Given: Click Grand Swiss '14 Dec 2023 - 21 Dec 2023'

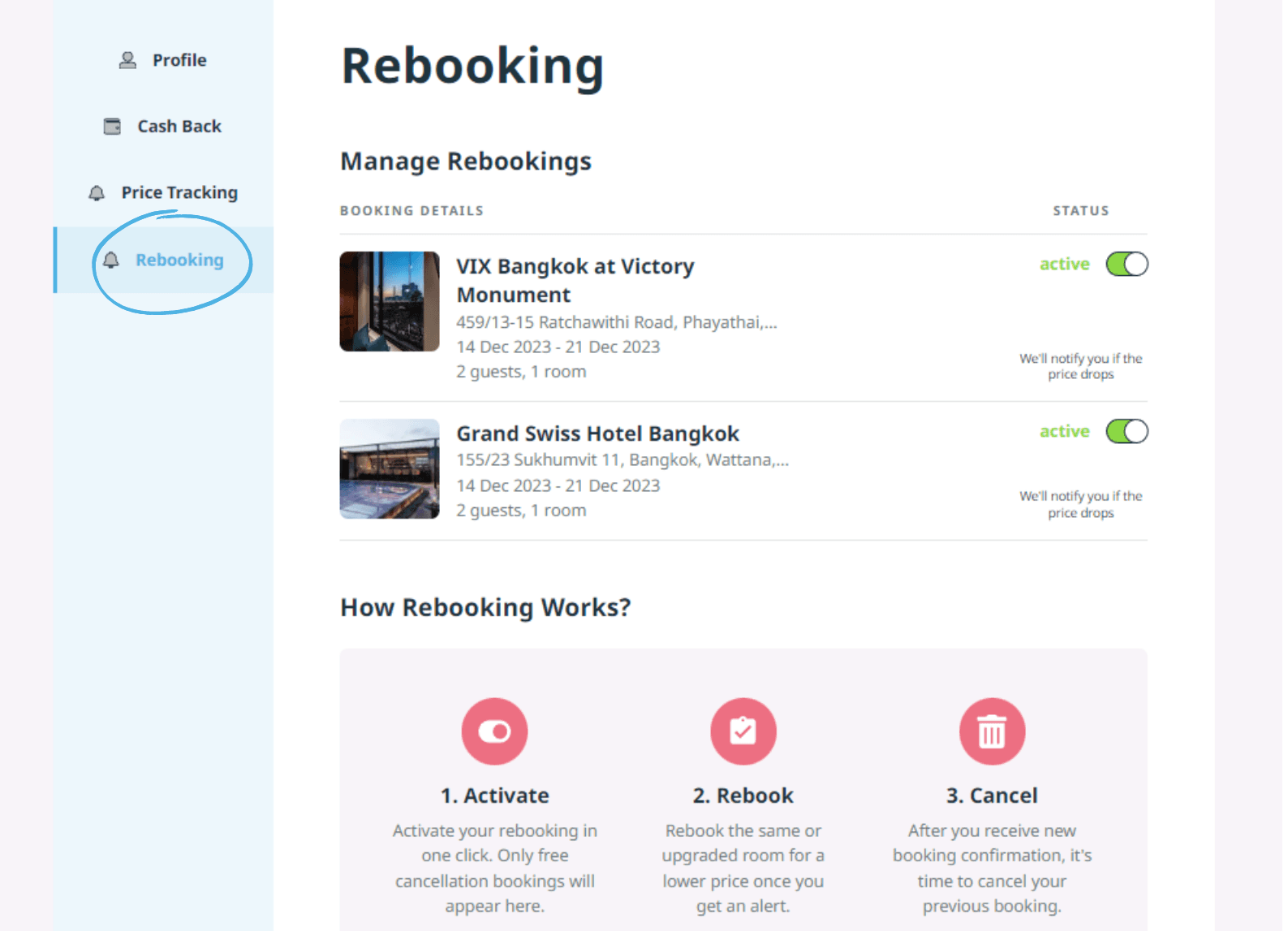Looking at the screenshot, I should tap(558, 485).
